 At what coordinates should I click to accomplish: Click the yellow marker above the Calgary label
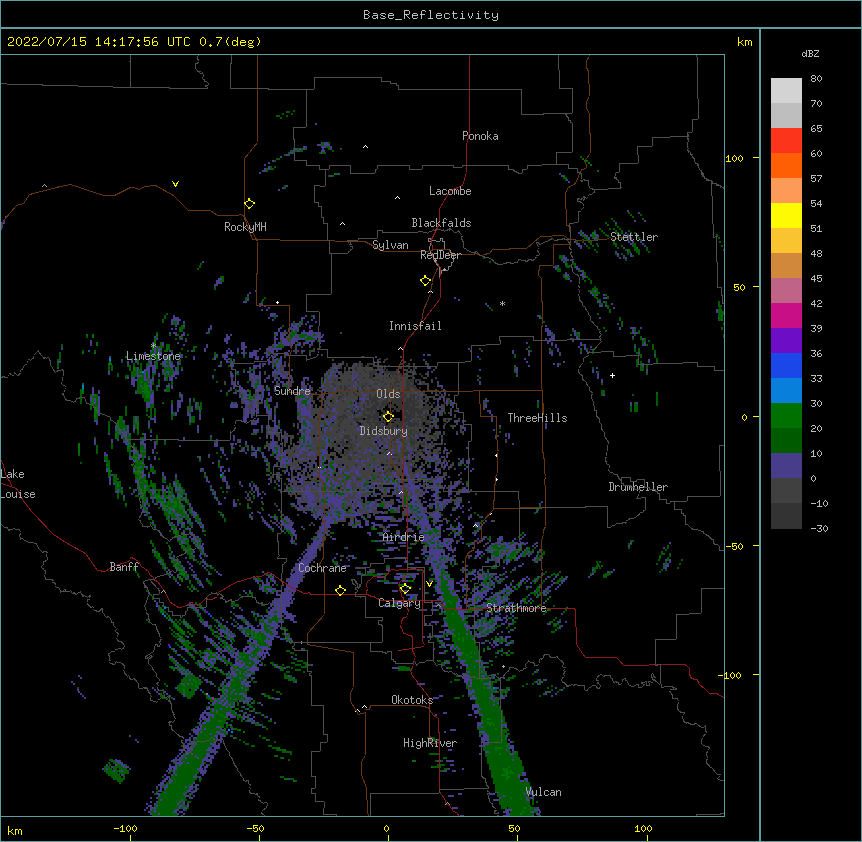(x=405, y=589)
